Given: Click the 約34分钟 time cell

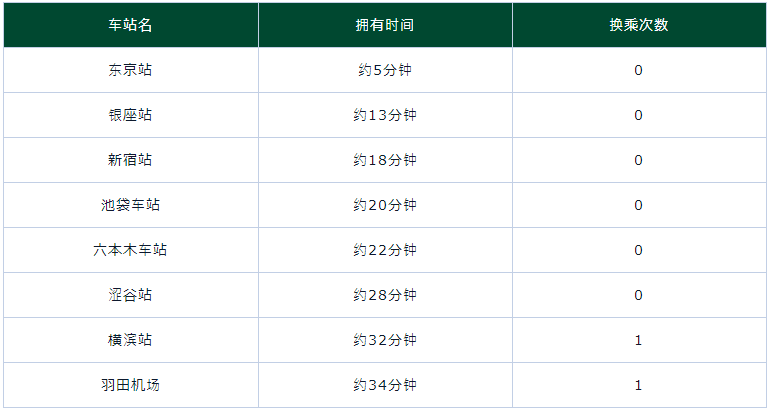Looking at the screenshot, I should 385,385.
